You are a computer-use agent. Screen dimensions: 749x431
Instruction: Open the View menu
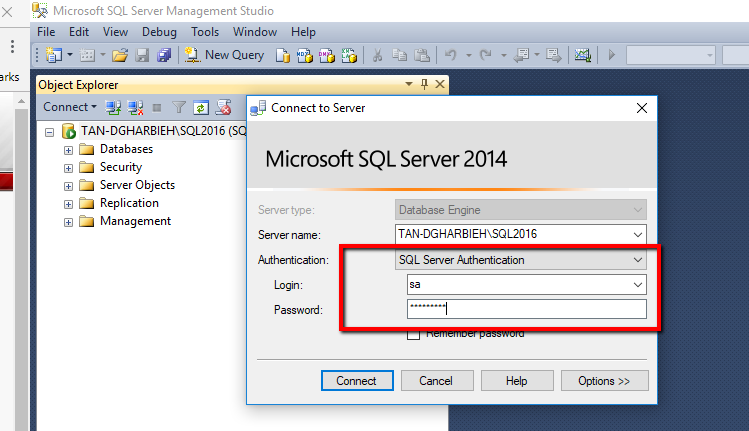(x=116, y=32)
